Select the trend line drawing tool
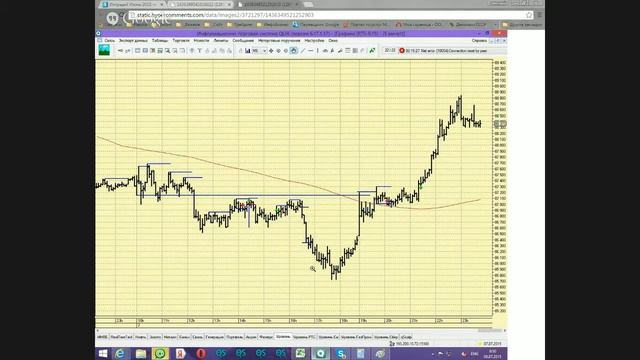The height and width of the screenshot is (360, 640). (303, 51)
